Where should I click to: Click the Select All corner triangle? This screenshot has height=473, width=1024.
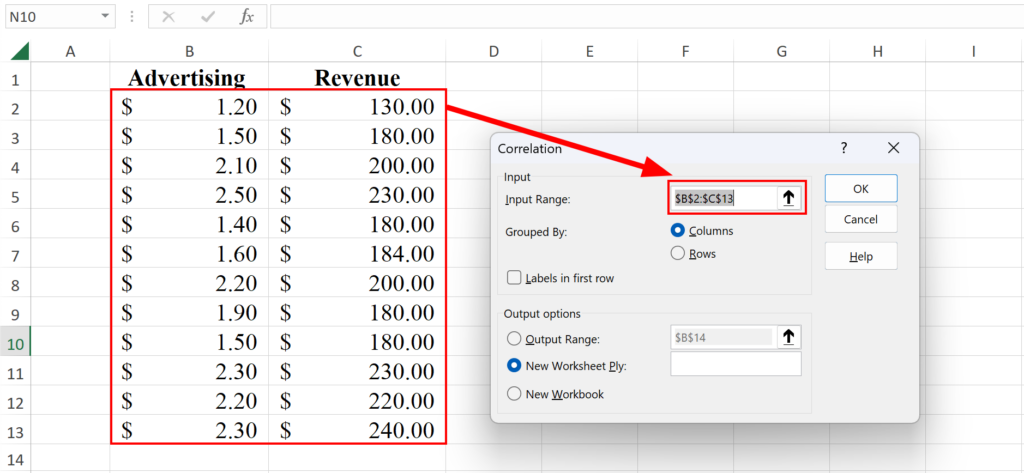(21, 51)
